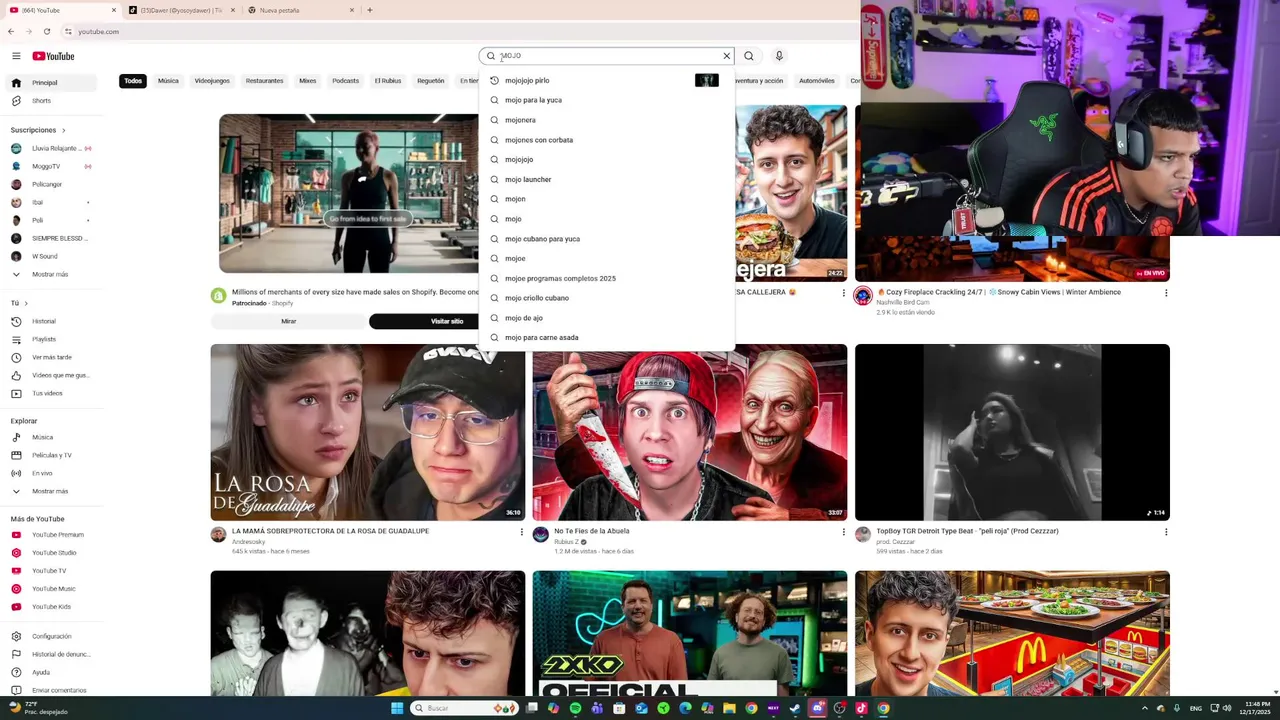The width and height of the screenshot is (1280, 720).
Task: Open Shorts in the sidebar
Action: click(50, 101)
